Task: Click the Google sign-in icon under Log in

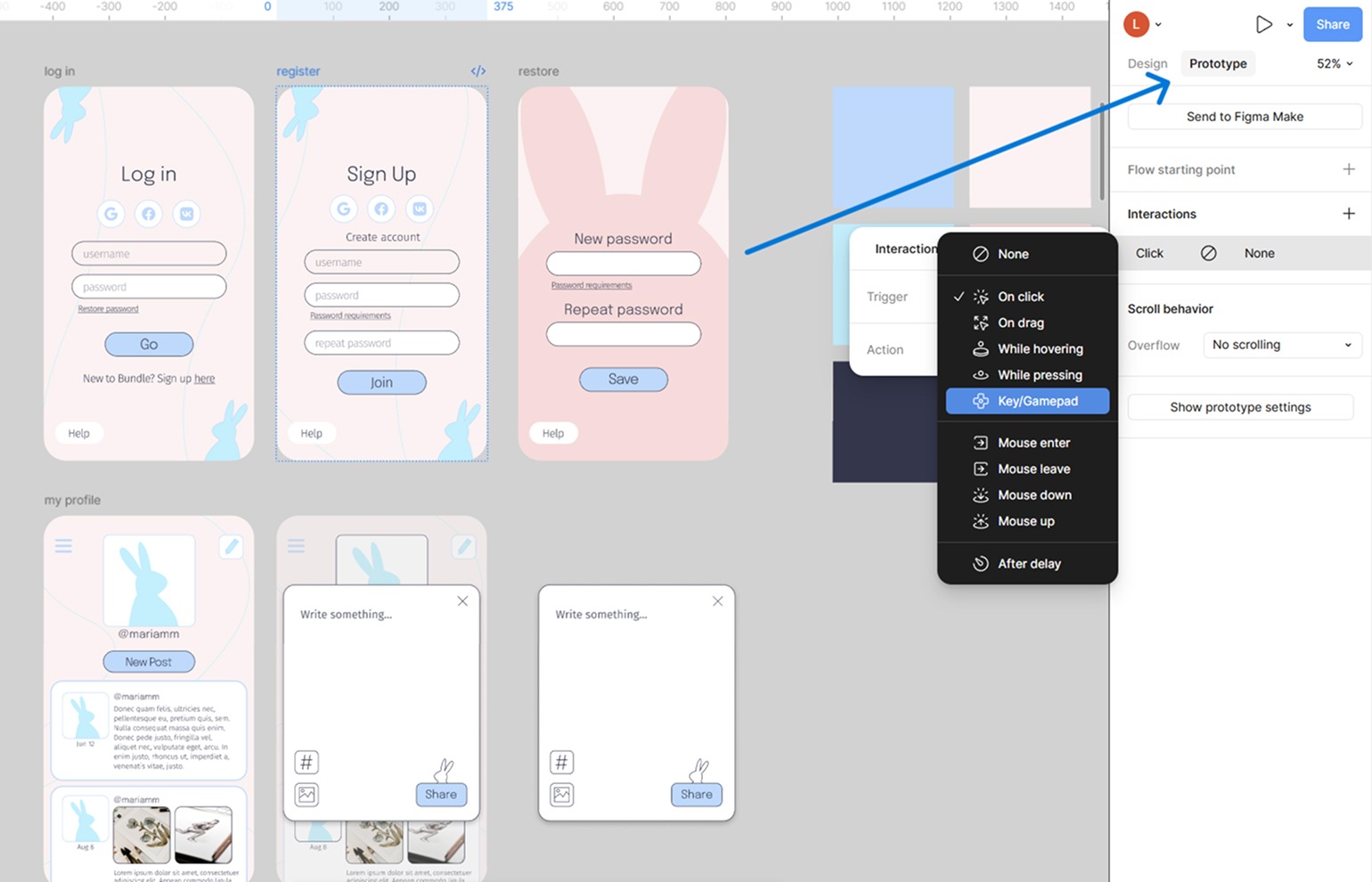Action: point(111,214)
